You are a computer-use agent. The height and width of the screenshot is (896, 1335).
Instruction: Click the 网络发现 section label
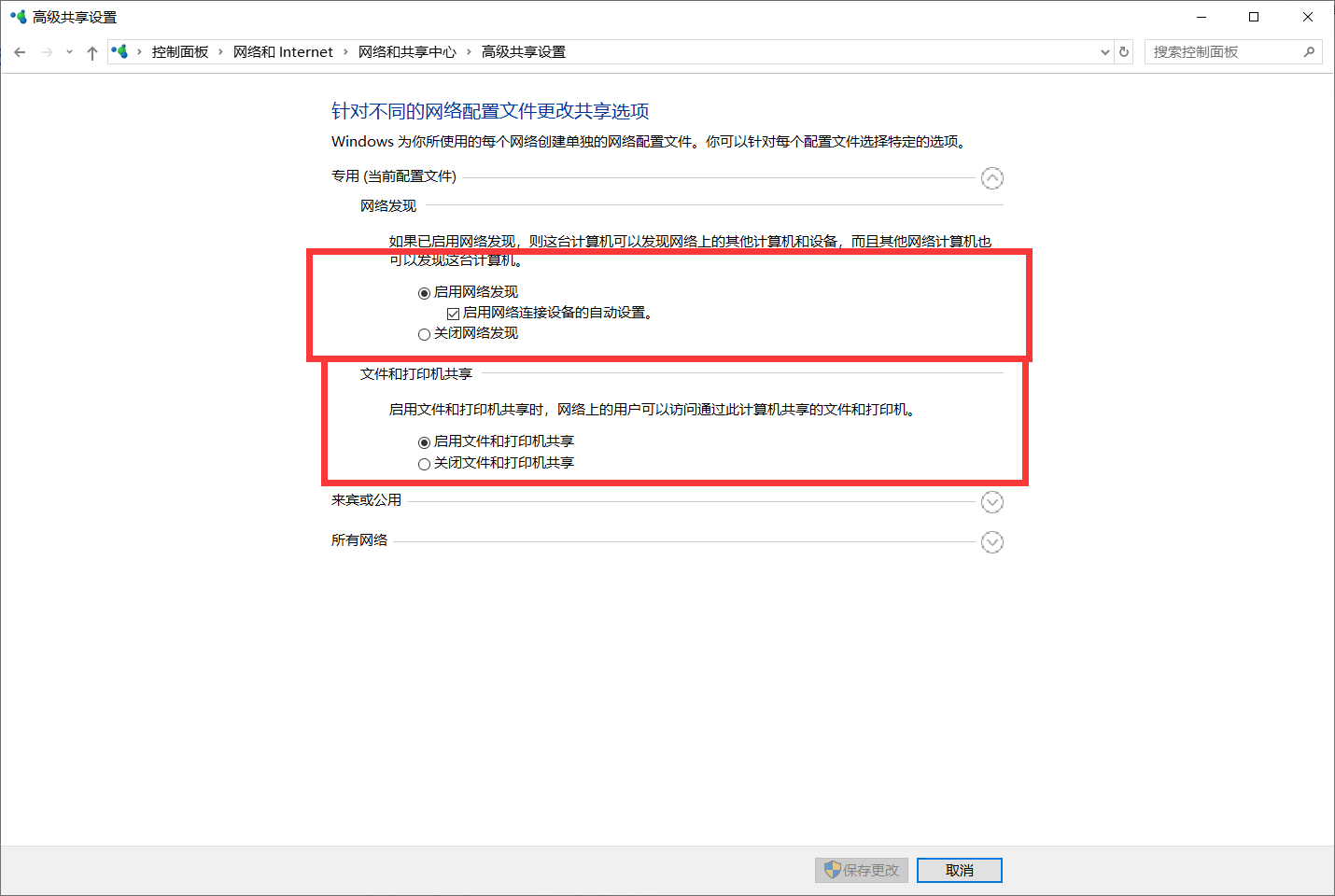point(388,205)
